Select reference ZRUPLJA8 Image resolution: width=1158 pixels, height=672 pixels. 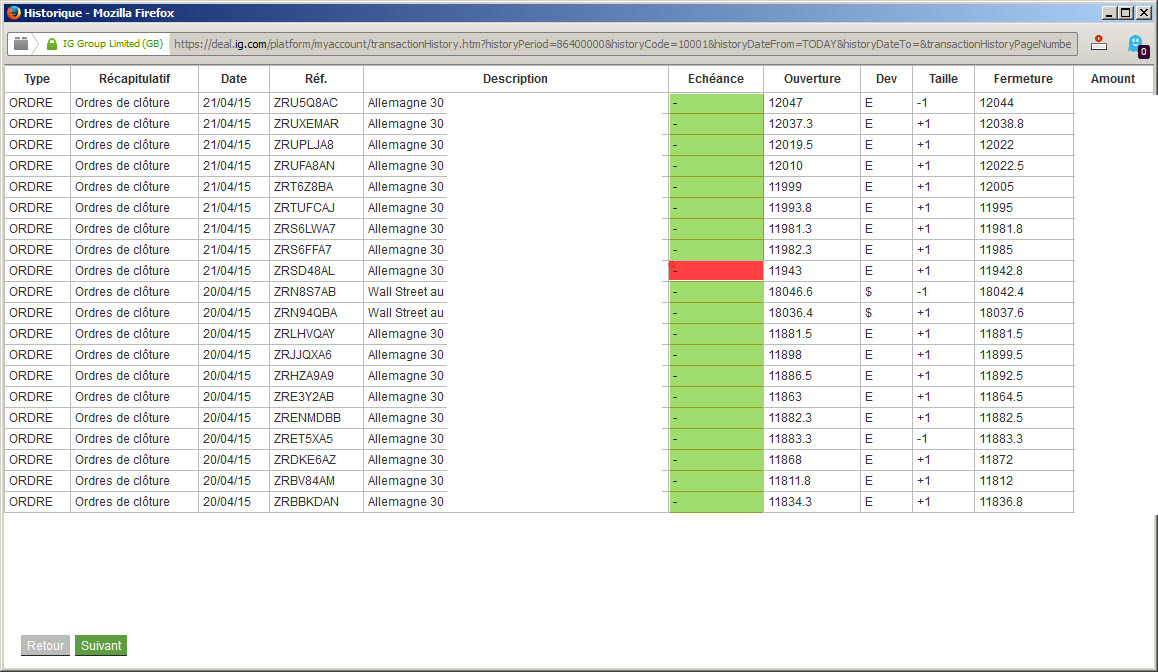304,145
